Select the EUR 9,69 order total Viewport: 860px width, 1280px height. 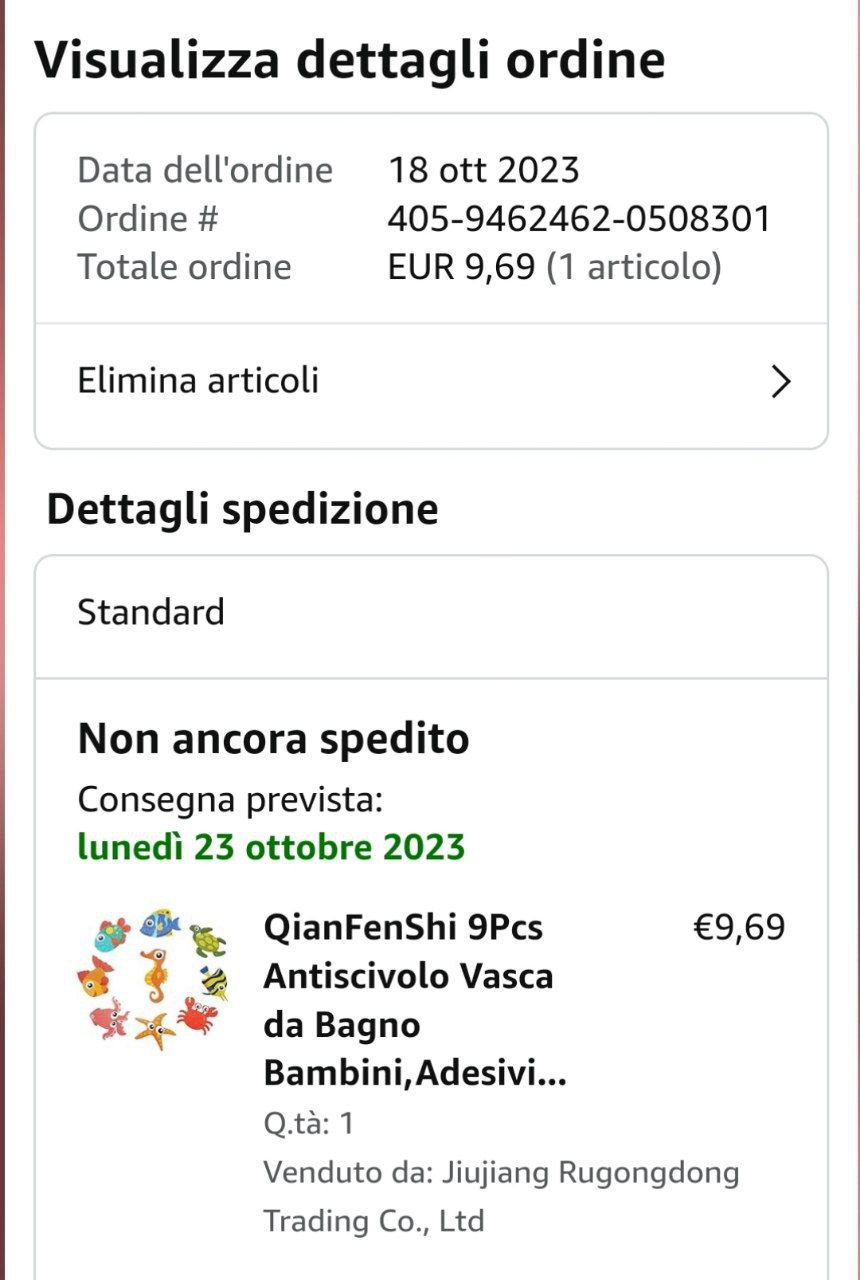pos(461,267)
